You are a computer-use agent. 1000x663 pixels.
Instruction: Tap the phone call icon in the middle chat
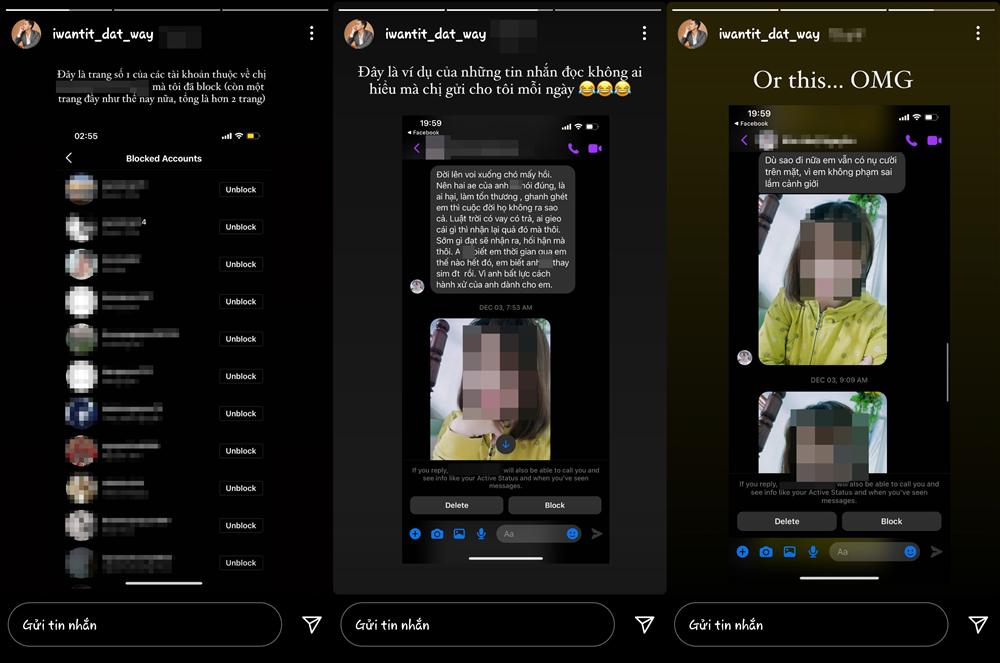click(x=573, y=149)
